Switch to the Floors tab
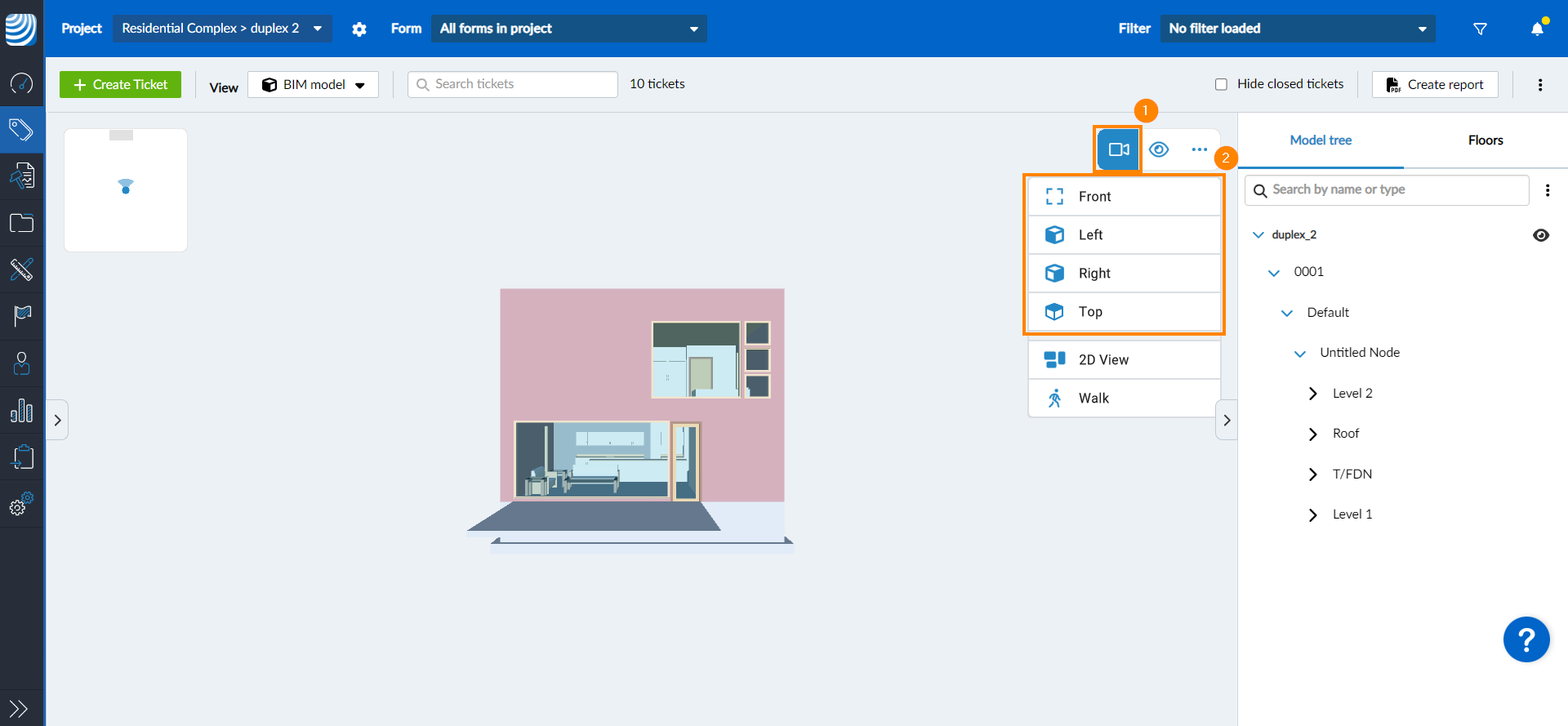The height and width of the screenshot is (726, 1568). pos(1485,140)
